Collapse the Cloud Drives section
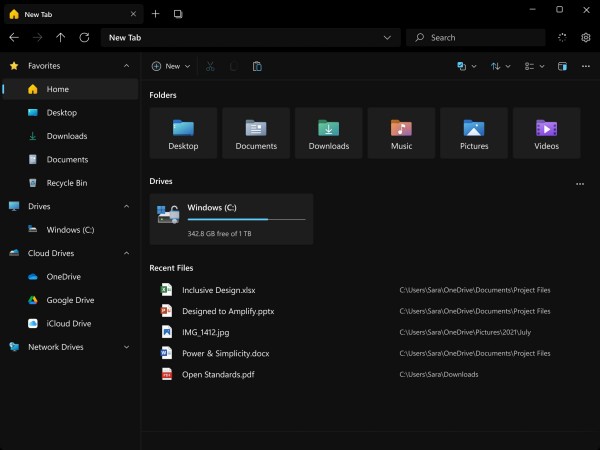 pos(126,253)
